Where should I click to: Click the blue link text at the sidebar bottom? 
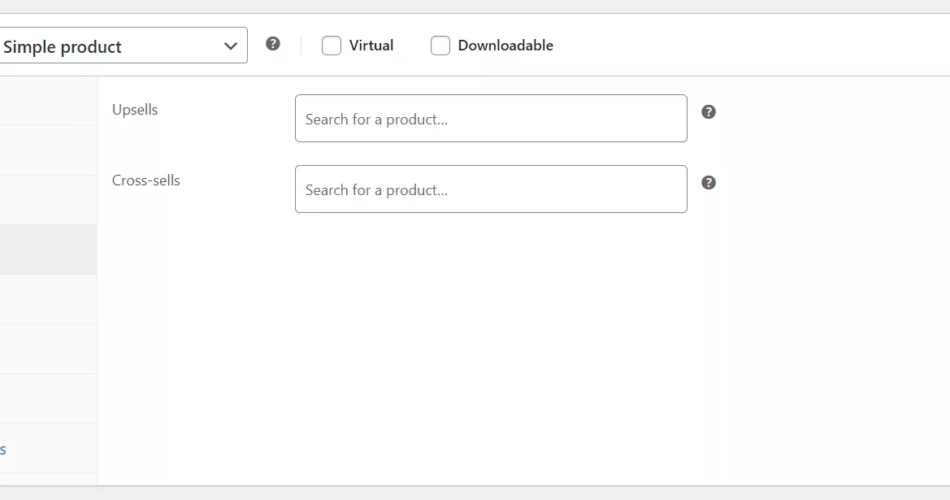[3, 450]
